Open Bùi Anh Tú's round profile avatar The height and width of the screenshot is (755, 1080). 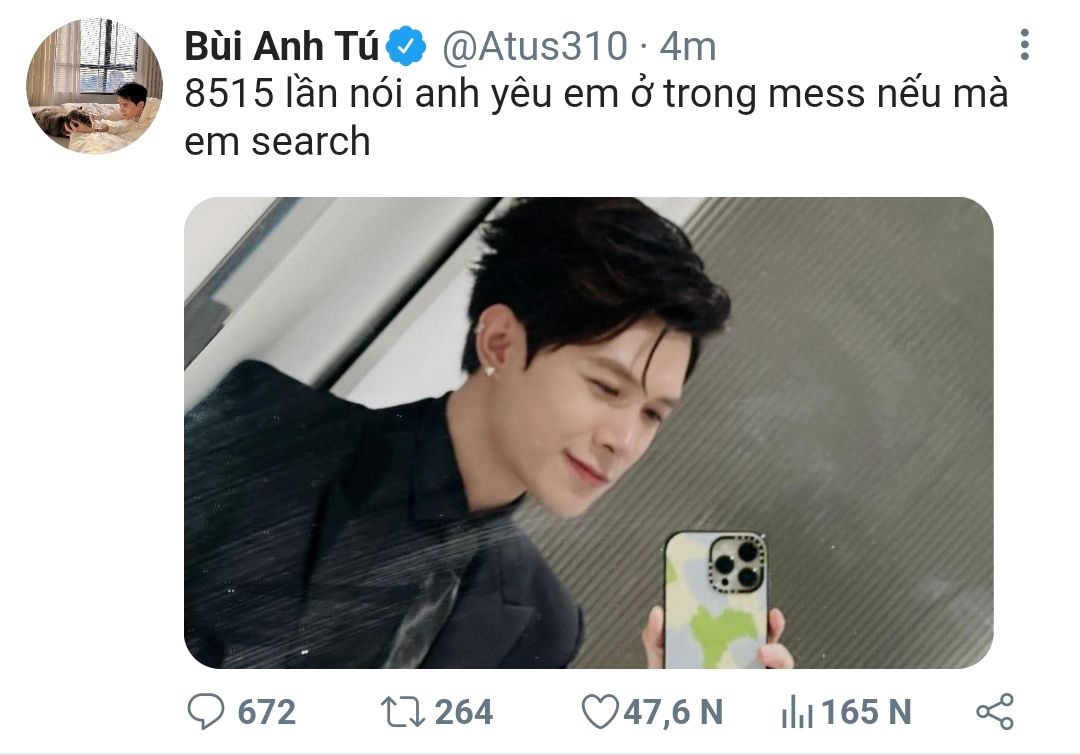94,86
